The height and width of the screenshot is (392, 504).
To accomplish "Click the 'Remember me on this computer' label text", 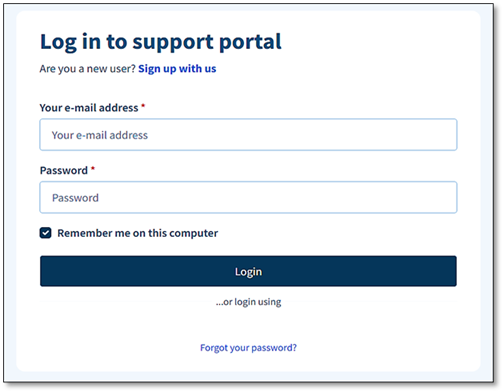I will pyautogui.click(x=137, y=233).
